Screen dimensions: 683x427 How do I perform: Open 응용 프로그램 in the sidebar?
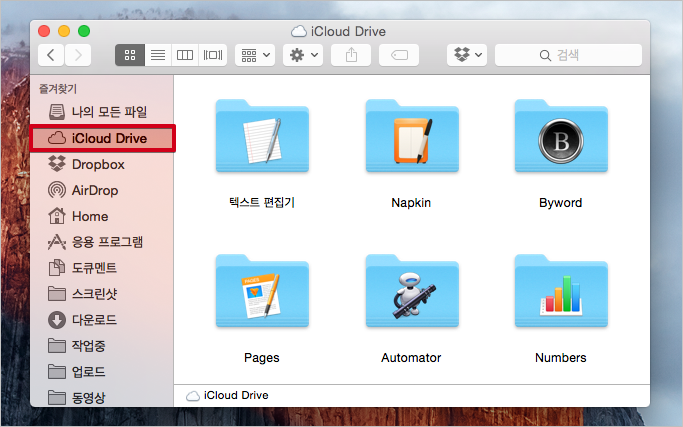(x=102, y=242)
